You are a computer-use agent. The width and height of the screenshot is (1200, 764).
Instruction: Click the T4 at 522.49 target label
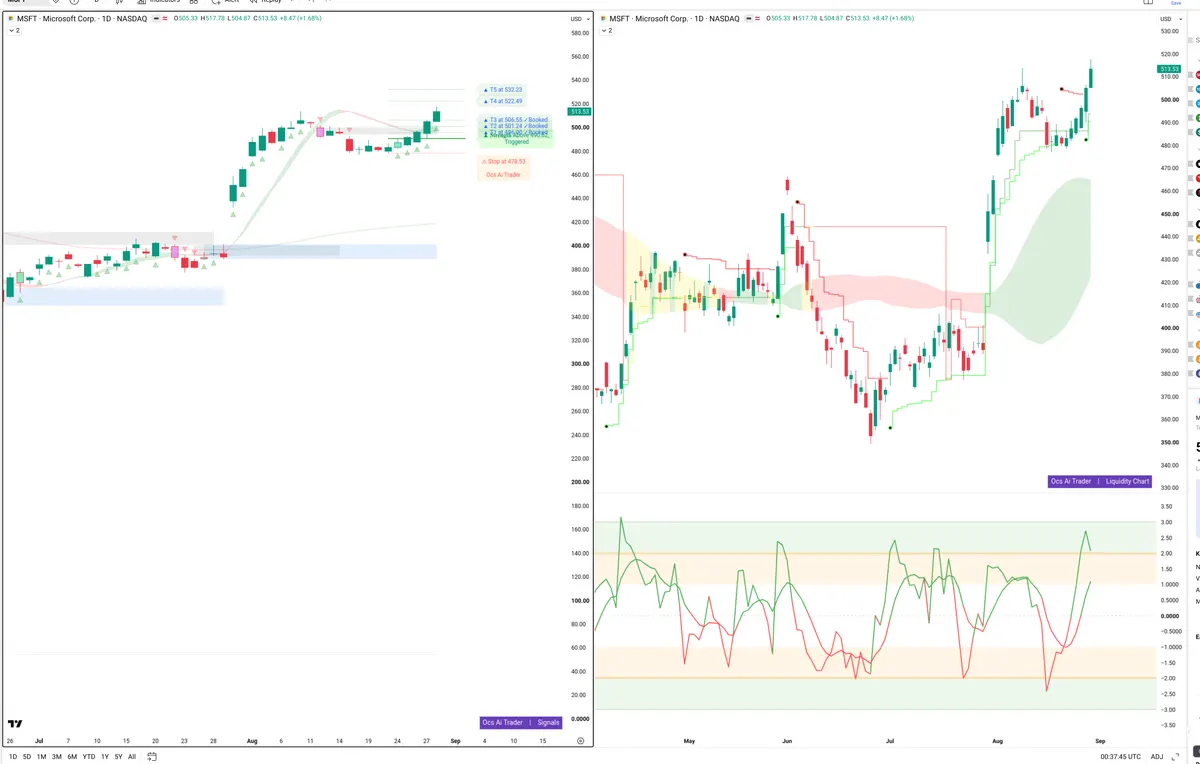pyautogui.click(x=503, y=101)
